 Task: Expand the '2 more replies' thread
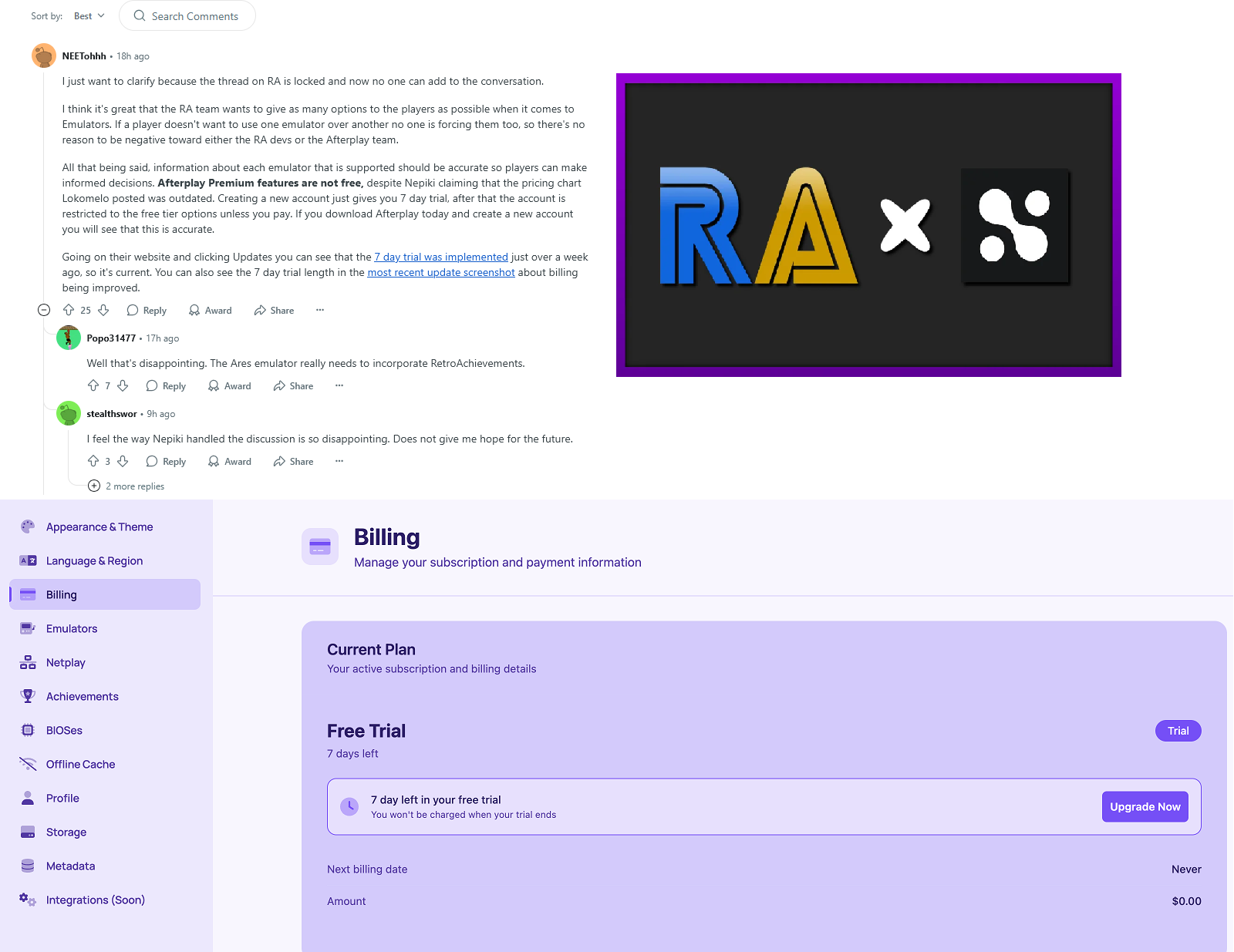pos(126,486)
